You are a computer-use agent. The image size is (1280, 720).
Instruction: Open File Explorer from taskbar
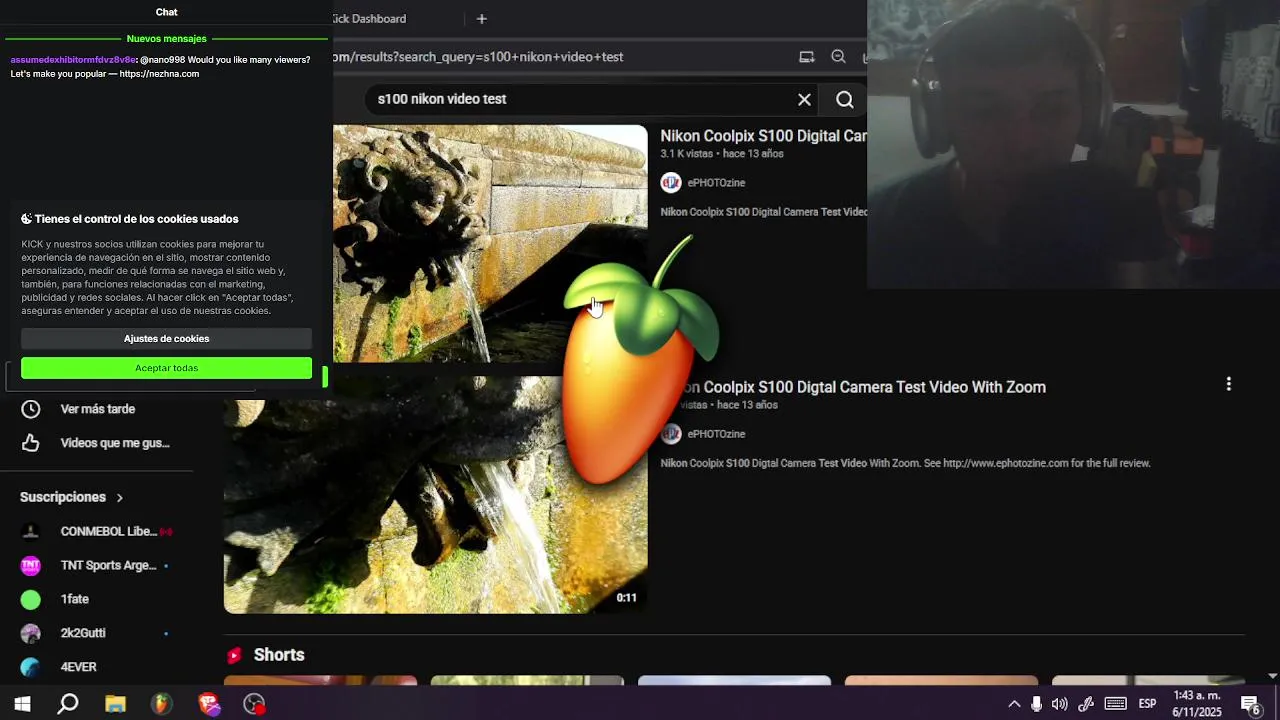[x=115, y=704]
